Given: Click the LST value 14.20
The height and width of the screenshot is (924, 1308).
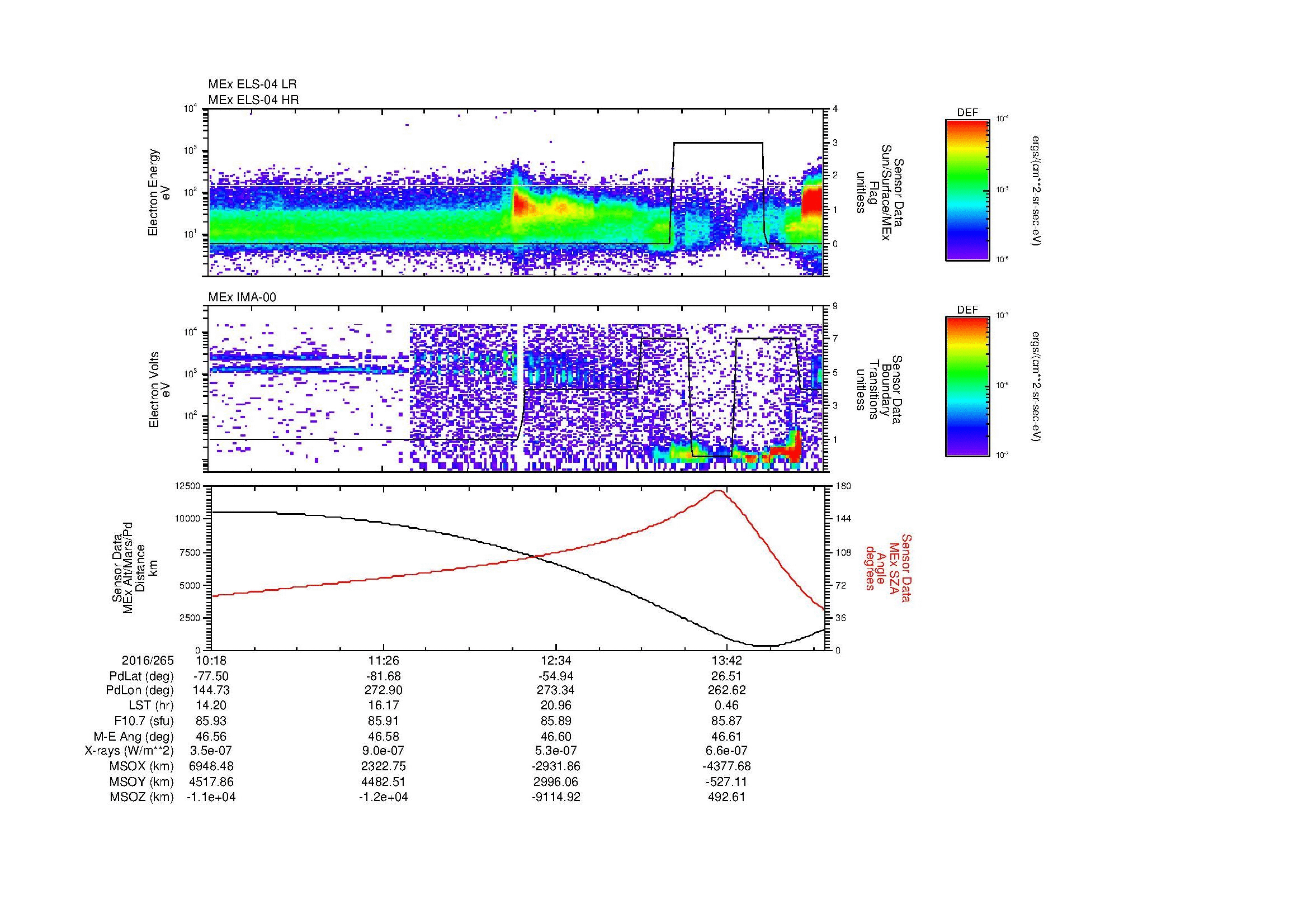Looking at the screenshot, I should pos(211,706).
